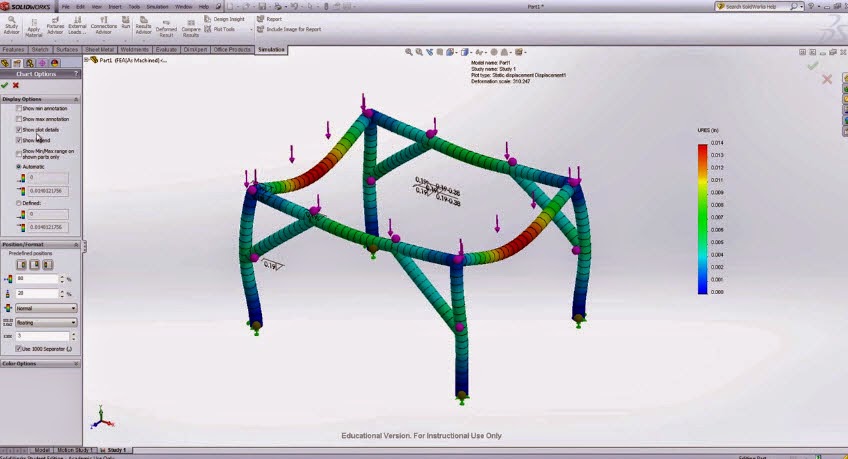Collapse the Display Options section
Image resolution: width=848 pixels, height=459 pixels.
[x=76, y=99]
